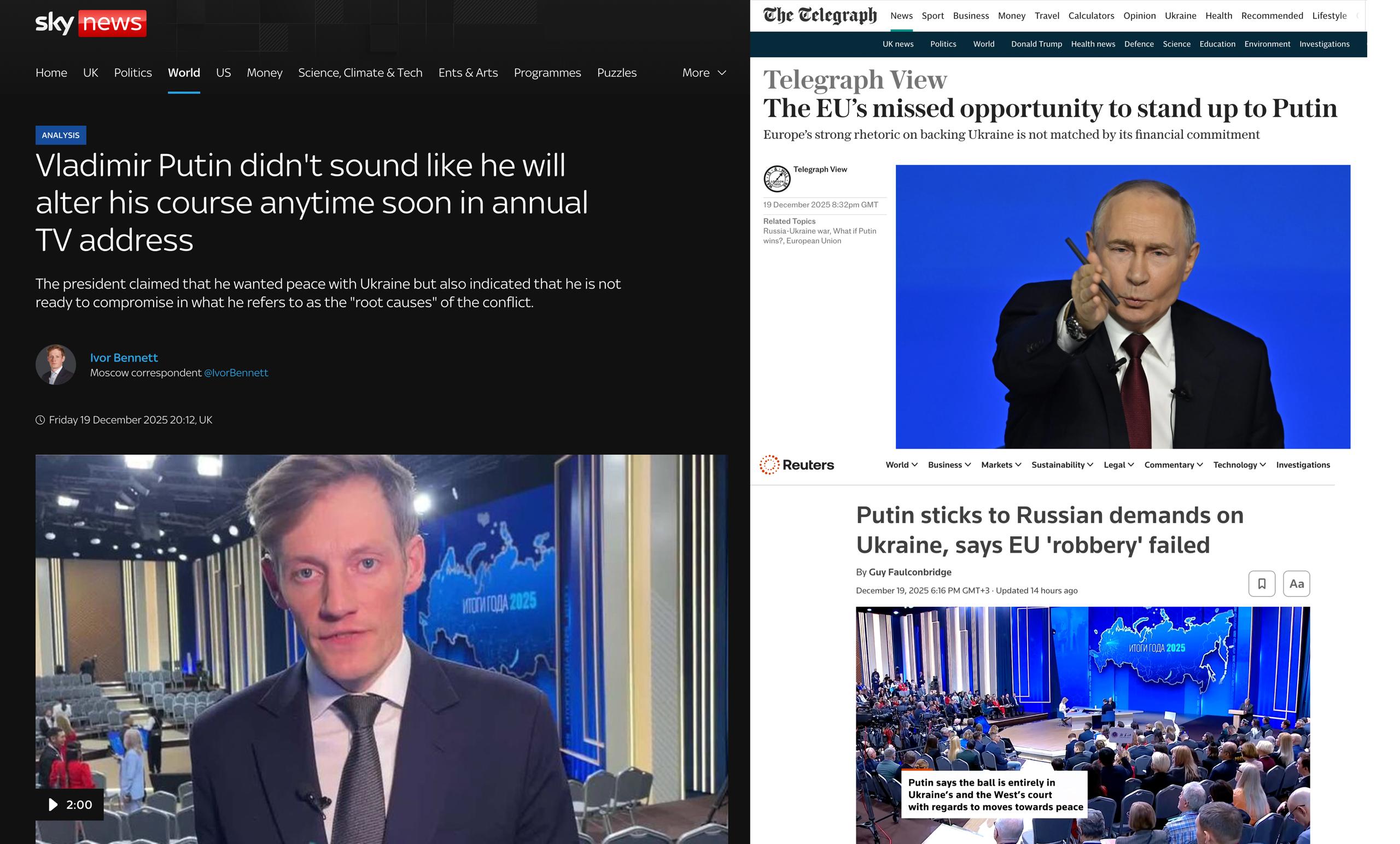Click The Telegraph masthead logo
Image resolution: width=1400 pixels, height=844 pixels.
pyautogui.click(x=820, y=15)
